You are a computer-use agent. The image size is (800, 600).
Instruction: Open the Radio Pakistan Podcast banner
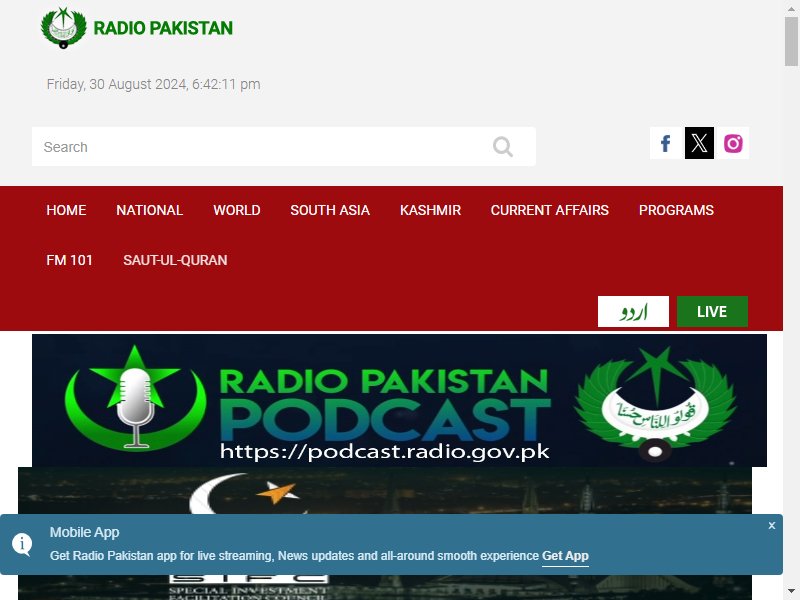(x=399, y=401)
